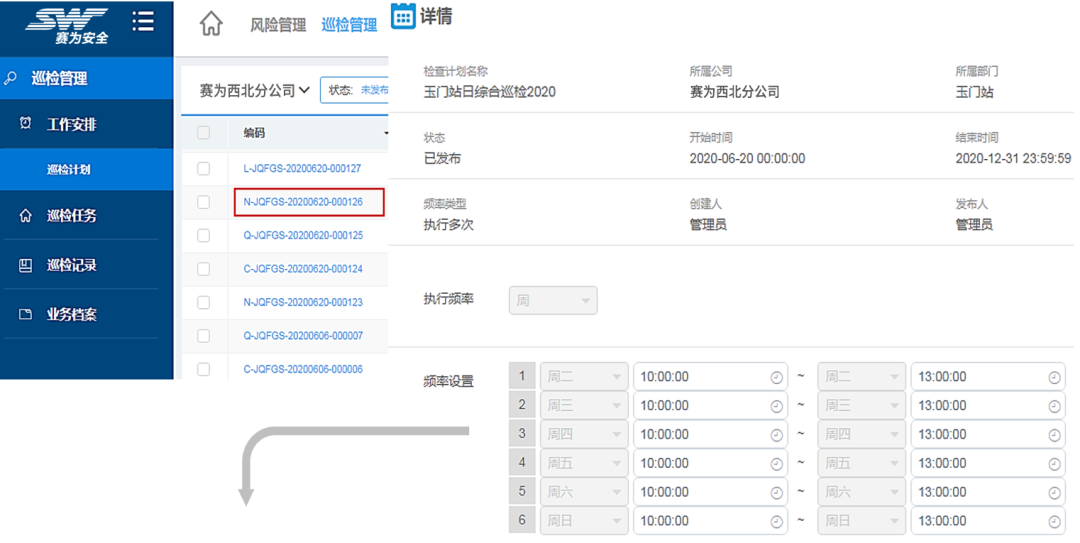The height and width of the screenshot is (543, 1080).
Task: Click the 工作安排 alarm clock icon
Action: click(26, 124)
